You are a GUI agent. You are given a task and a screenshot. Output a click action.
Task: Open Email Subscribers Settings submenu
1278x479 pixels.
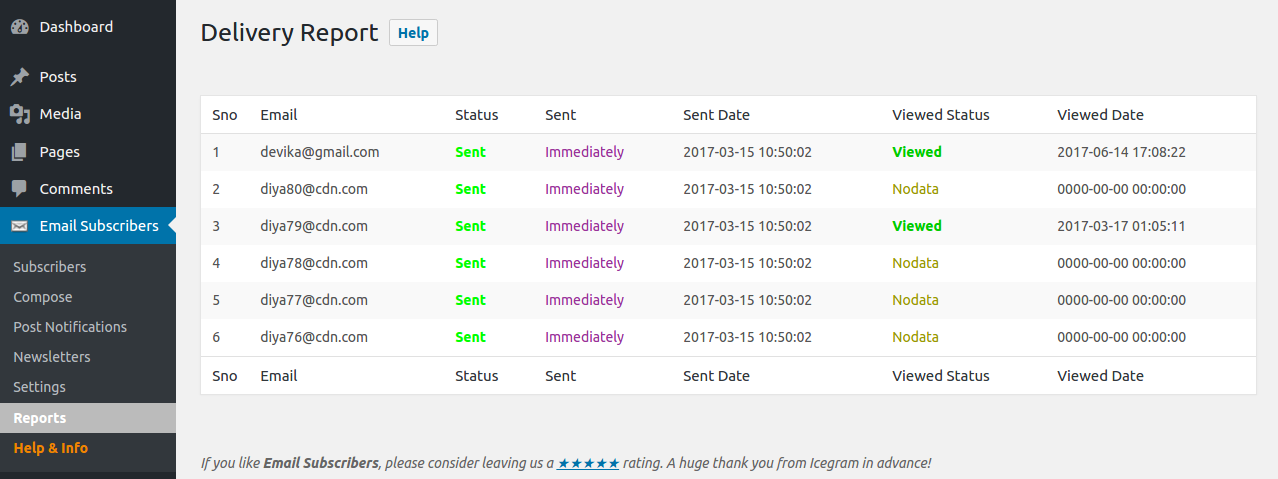[x=40, y=387]
